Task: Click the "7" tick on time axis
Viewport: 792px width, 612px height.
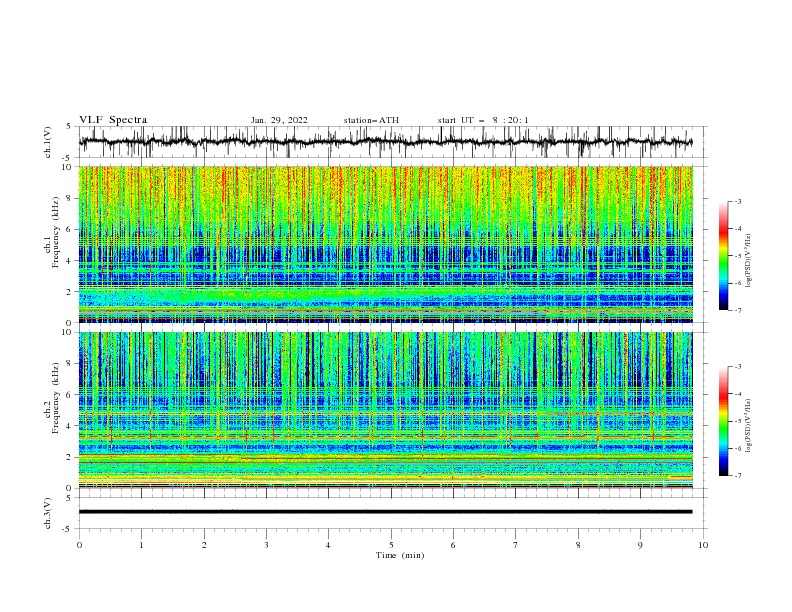Action: [x=515, y=545]
